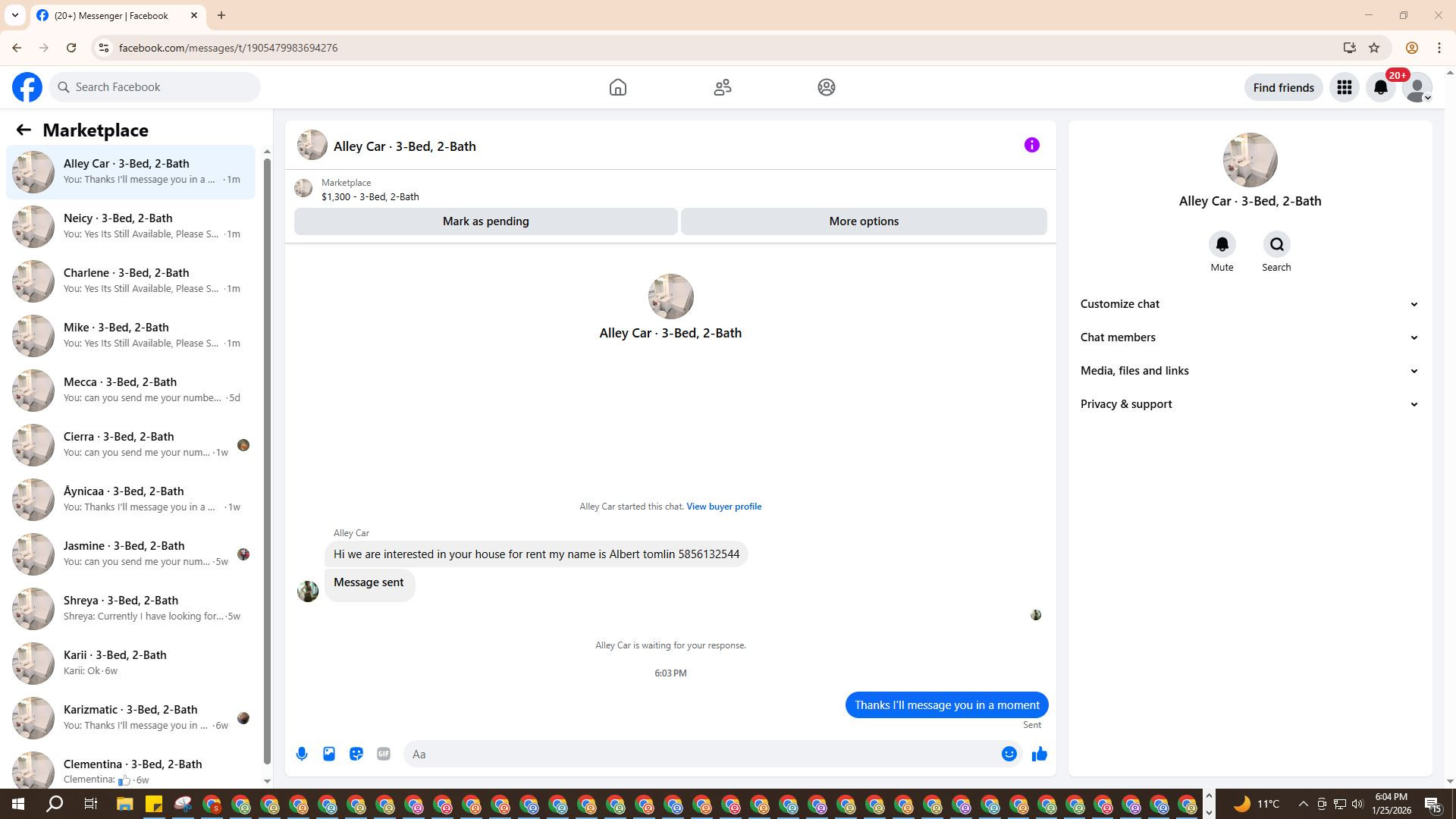
Task: Open notifications bell with 20+ badge
Action: (x=1381, y=87)
